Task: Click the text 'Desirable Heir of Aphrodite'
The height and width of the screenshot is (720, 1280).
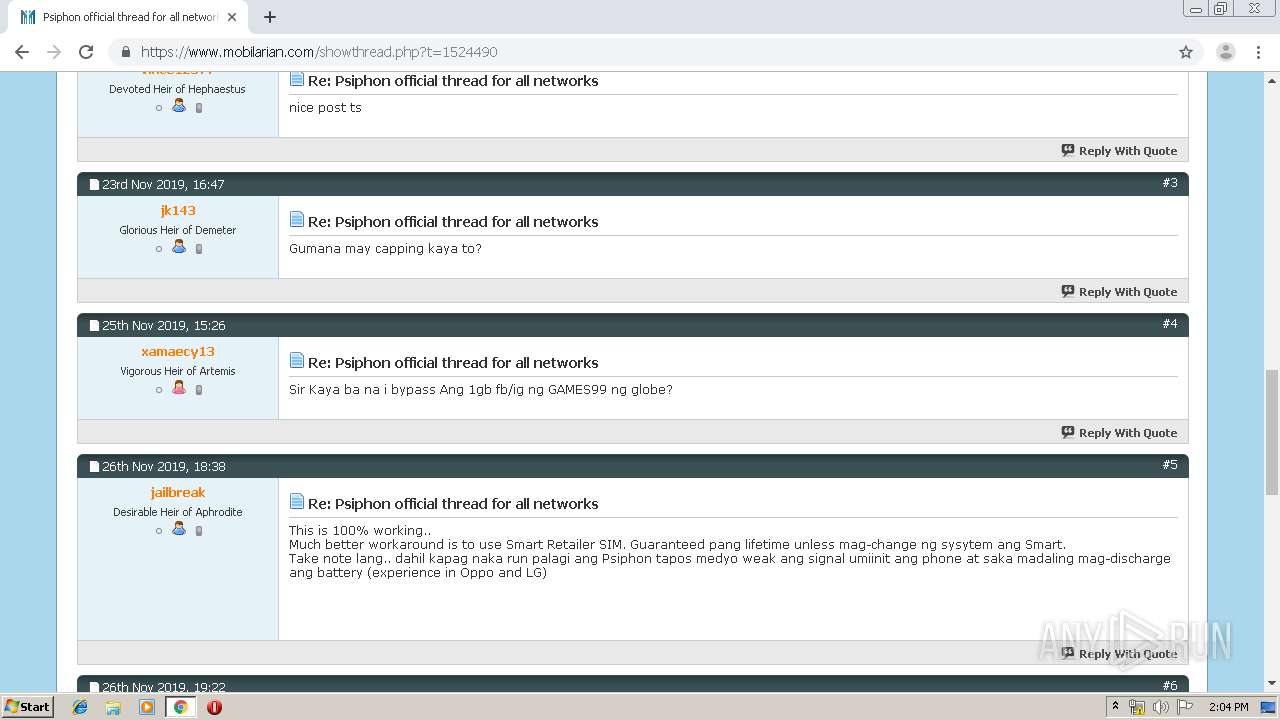Action: [x=178, y=512]
